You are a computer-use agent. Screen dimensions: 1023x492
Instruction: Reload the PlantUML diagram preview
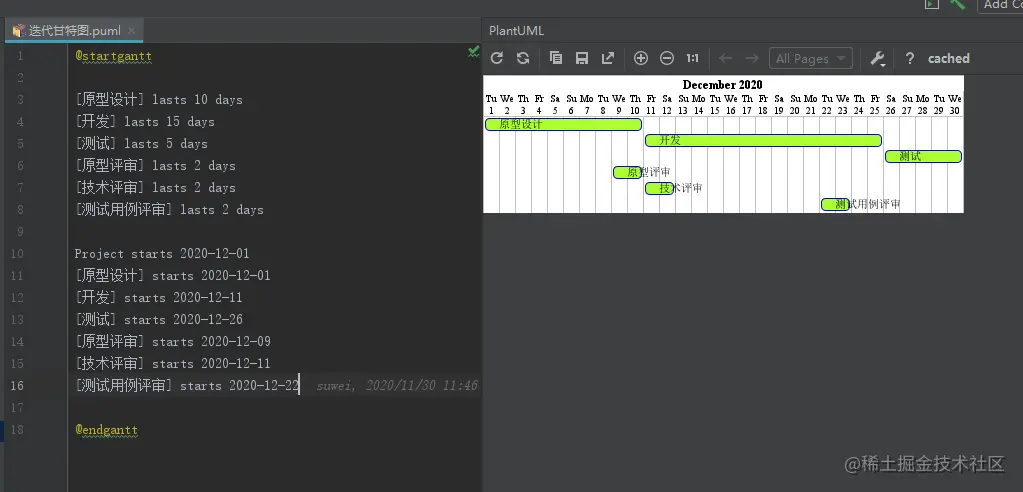[496, 58]
